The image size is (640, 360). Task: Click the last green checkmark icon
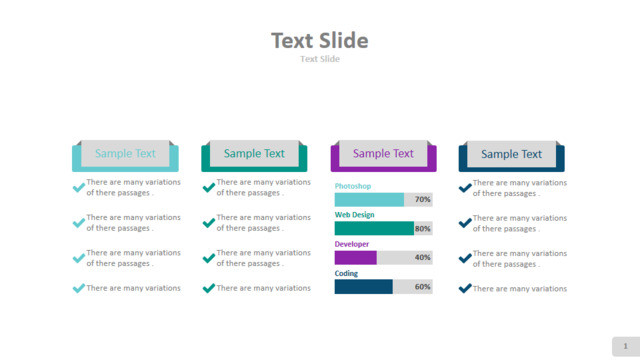tap(209, 288)
